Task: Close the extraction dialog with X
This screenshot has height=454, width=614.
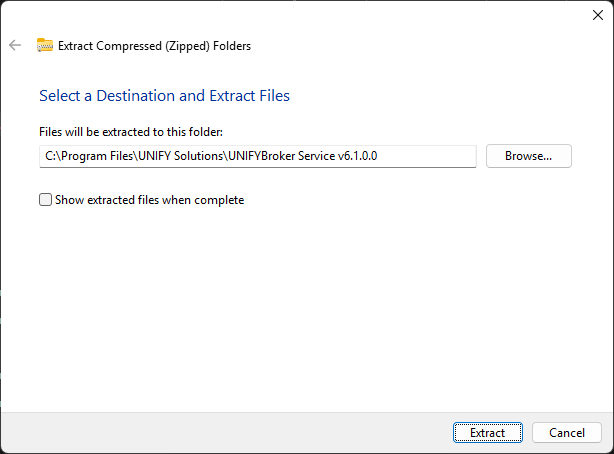Action: tap(598, 15)
